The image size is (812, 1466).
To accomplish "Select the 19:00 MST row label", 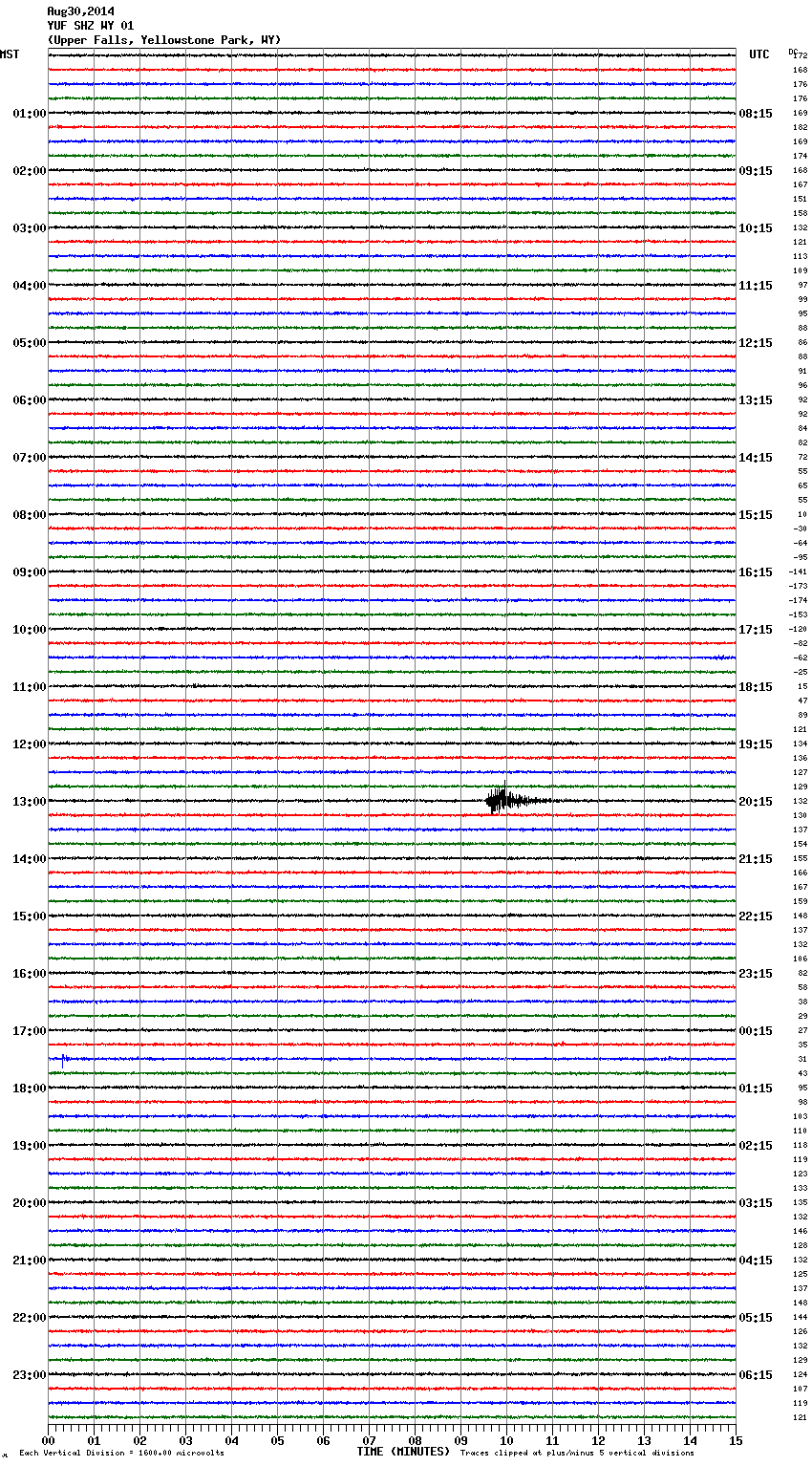I will 30,1146.
